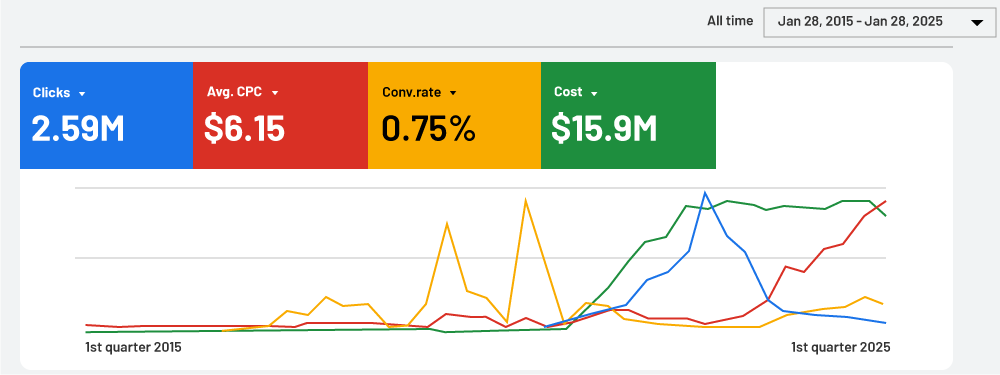Screen dimensions: 1000x375
Task: Open the Clicks metric dropdown arrow
Action: tap(82, 94)
